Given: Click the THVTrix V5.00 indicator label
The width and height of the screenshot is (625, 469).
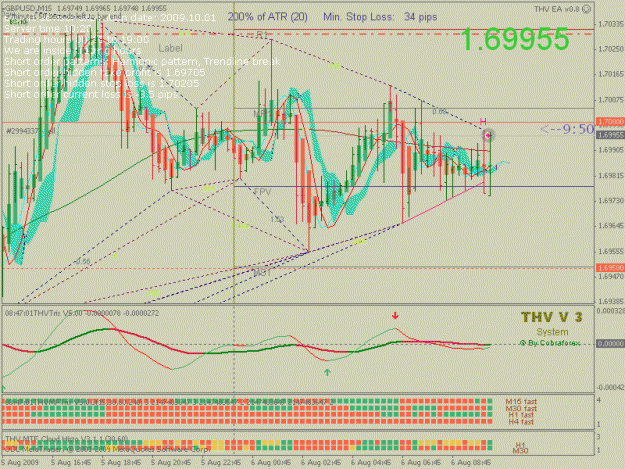Looking at the screenshot, I should tap(82, 313).
